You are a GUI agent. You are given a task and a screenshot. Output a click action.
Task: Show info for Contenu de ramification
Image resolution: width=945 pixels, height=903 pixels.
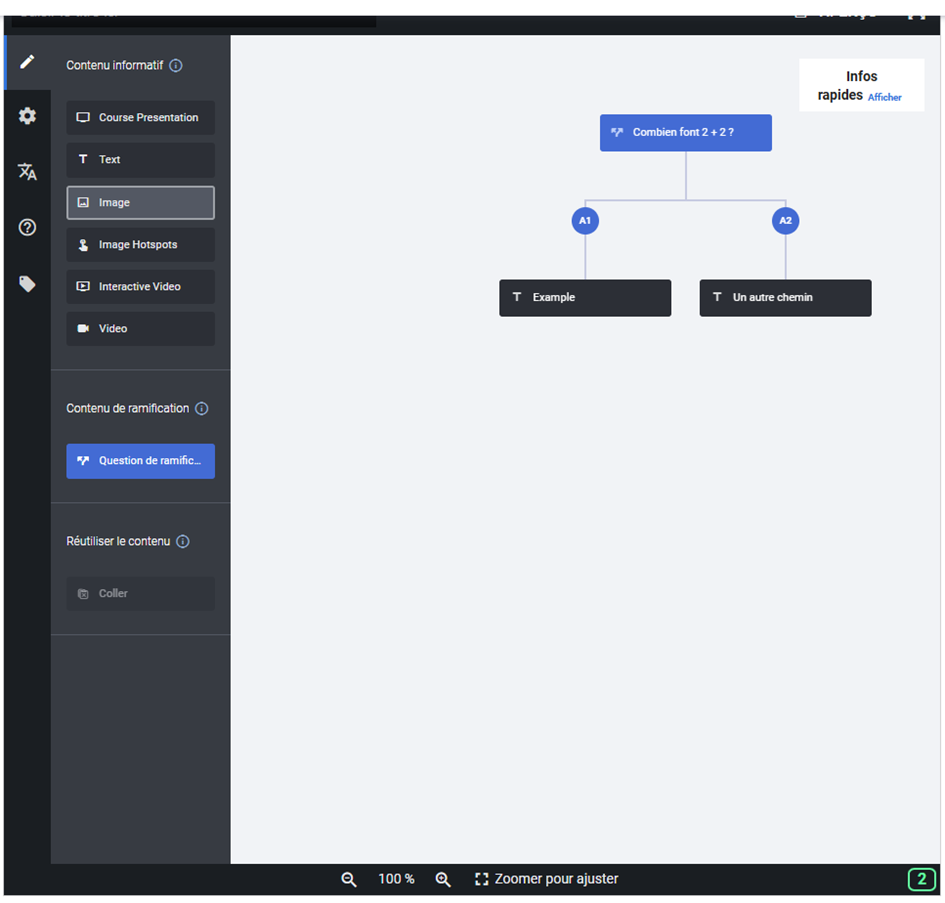coord(202,409)
